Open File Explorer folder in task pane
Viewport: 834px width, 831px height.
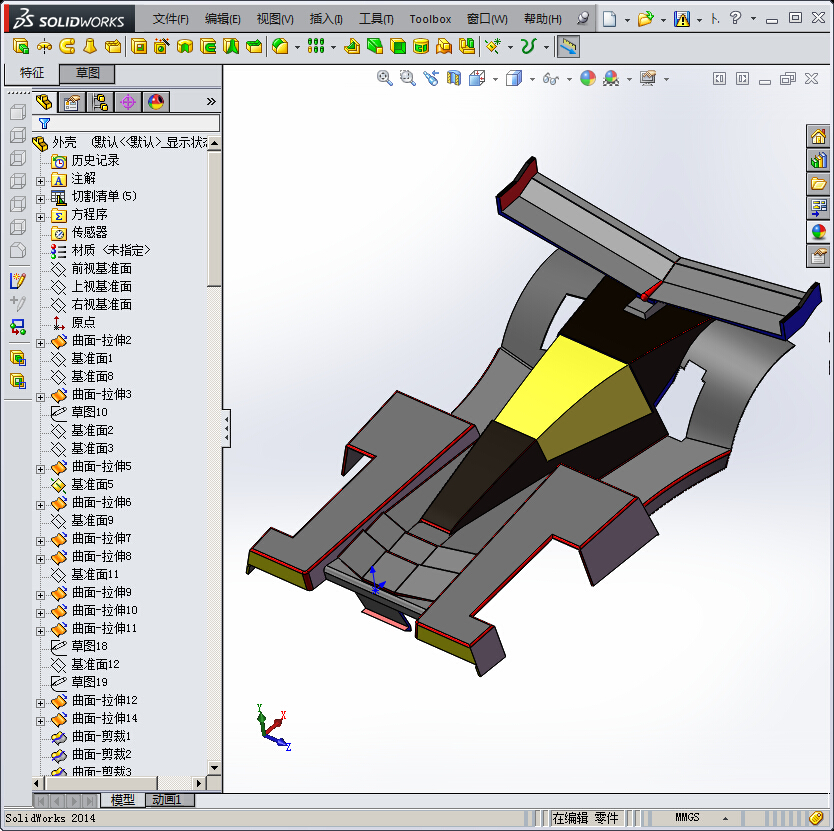pyautogui.click(x=819, y=184)
